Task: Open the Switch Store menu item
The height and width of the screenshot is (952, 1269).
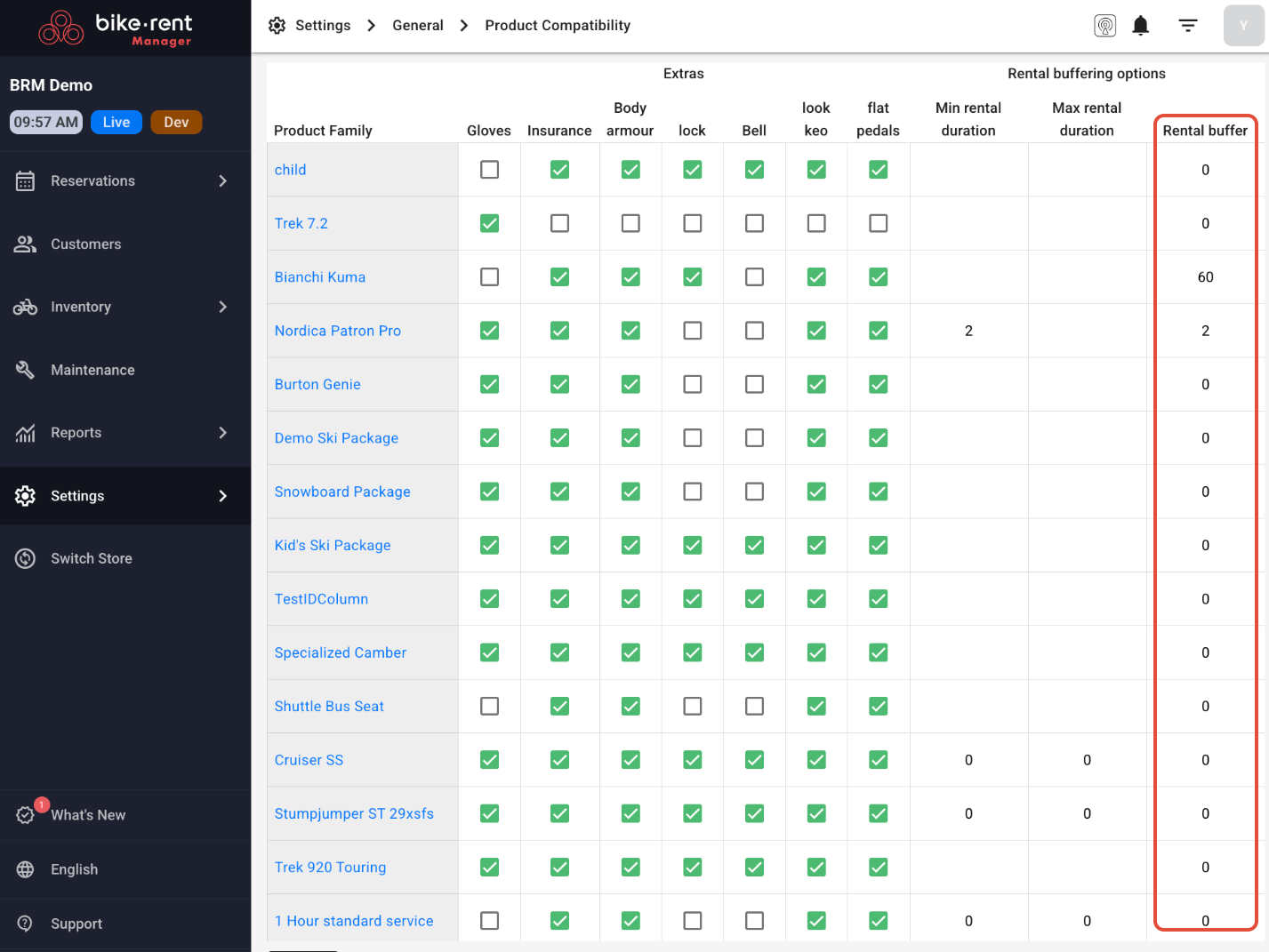Action: point(125,558)
